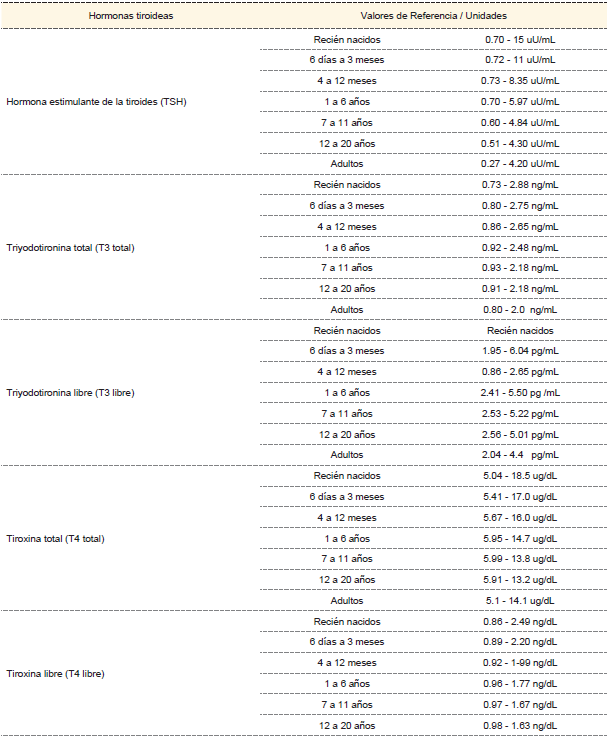The height and width of the screenshot is (738, 609).
Task: Click the "0.72 - 11 uU/mL" cell
Action: click(520, 60)
